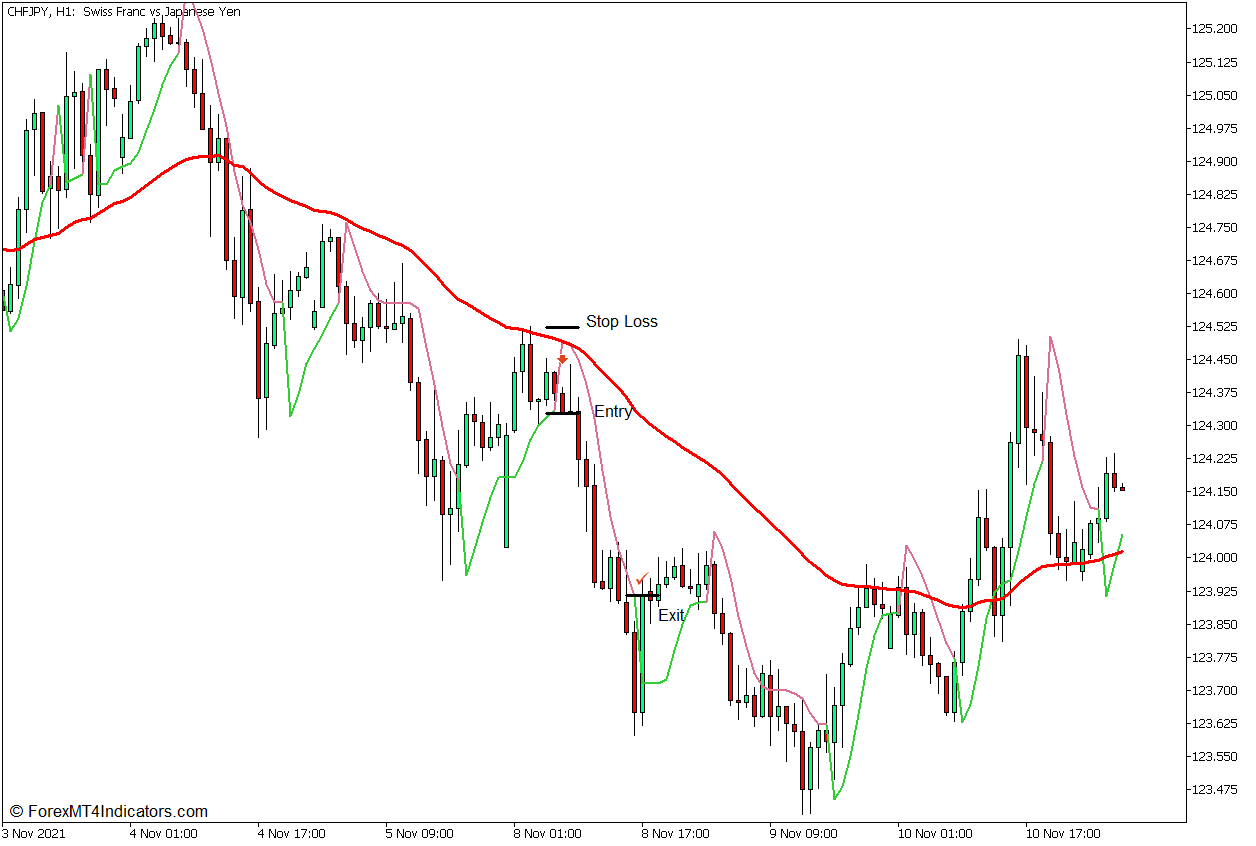Toggle selection of the Stop Loss label

tap(621, 321)
